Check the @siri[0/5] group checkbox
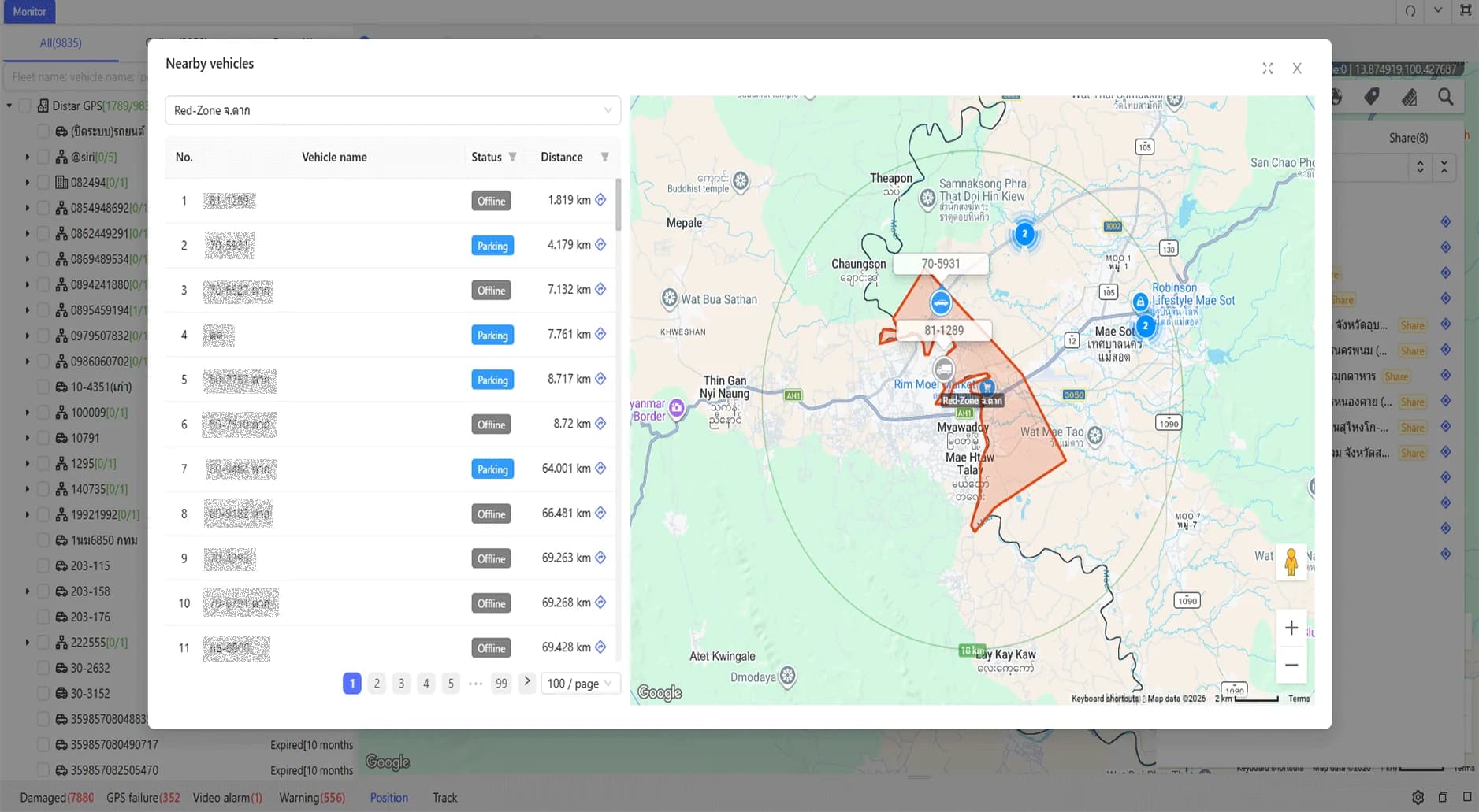Viewport: 1479px width, 812px height. click(43, 157)
